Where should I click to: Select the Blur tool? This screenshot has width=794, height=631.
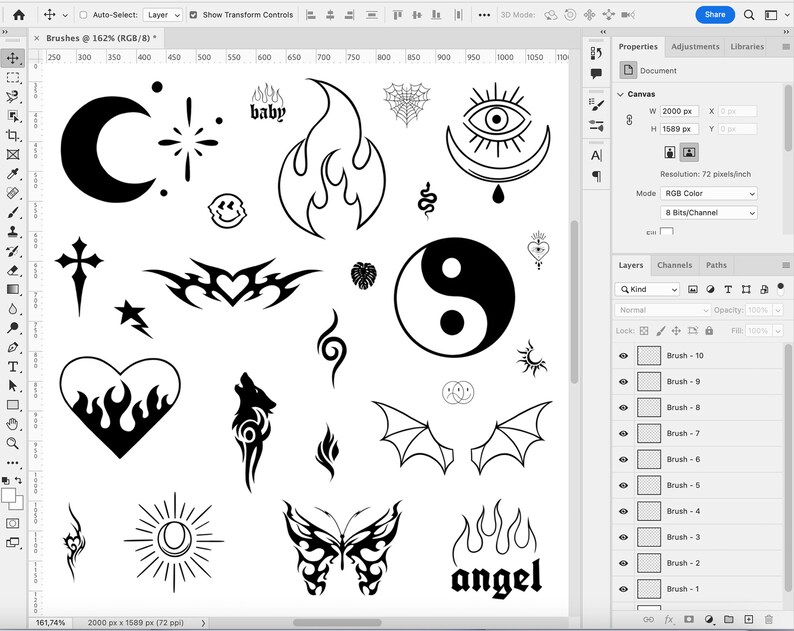[x=13, y=308]
